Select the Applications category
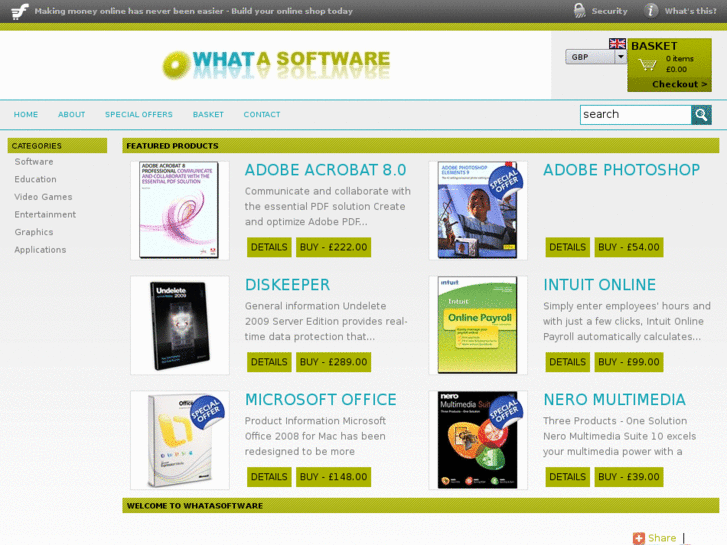The image size is (727, 545). (40, 250)
